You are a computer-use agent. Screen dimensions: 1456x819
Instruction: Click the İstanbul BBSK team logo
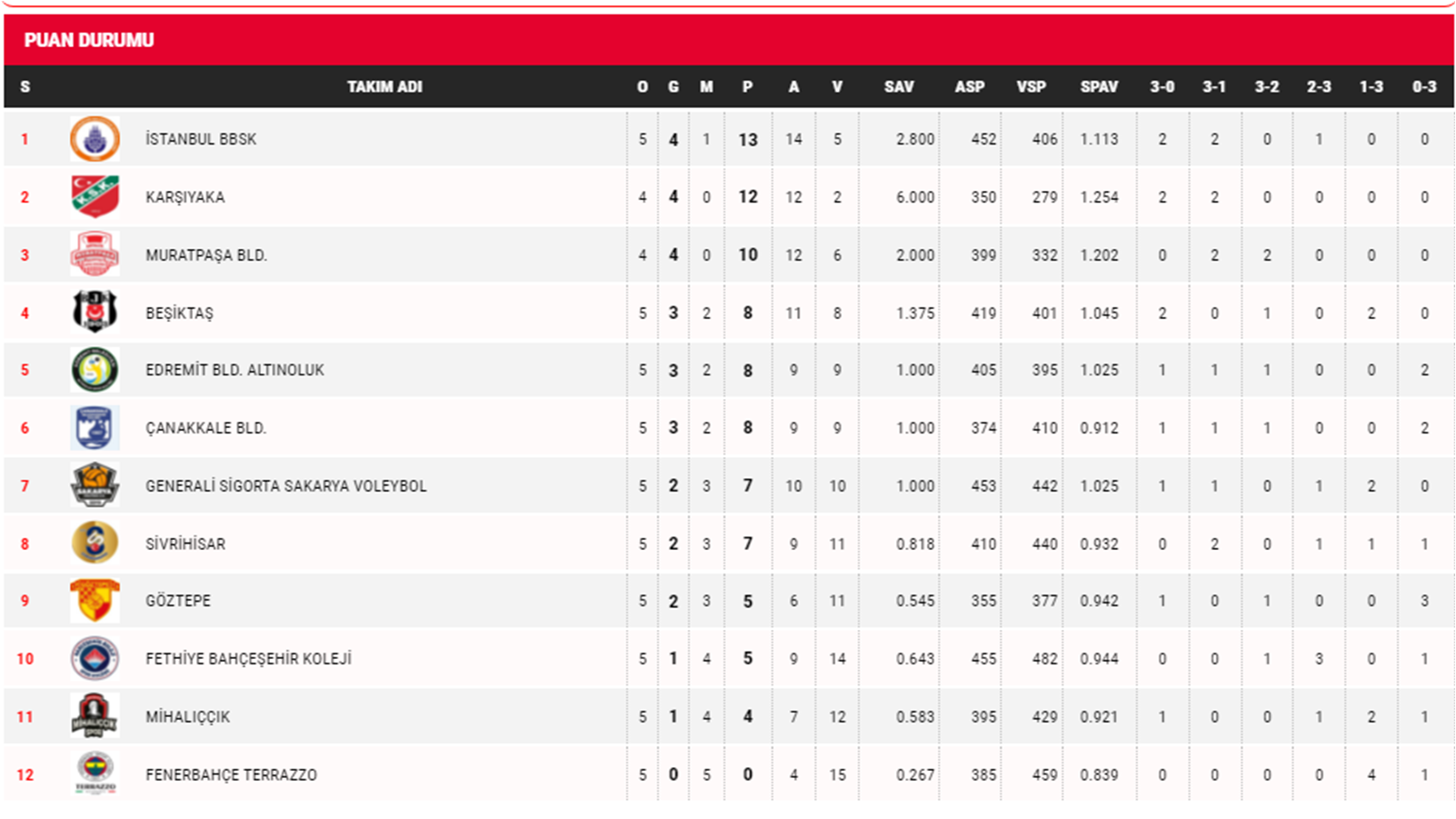pos(95,139)
